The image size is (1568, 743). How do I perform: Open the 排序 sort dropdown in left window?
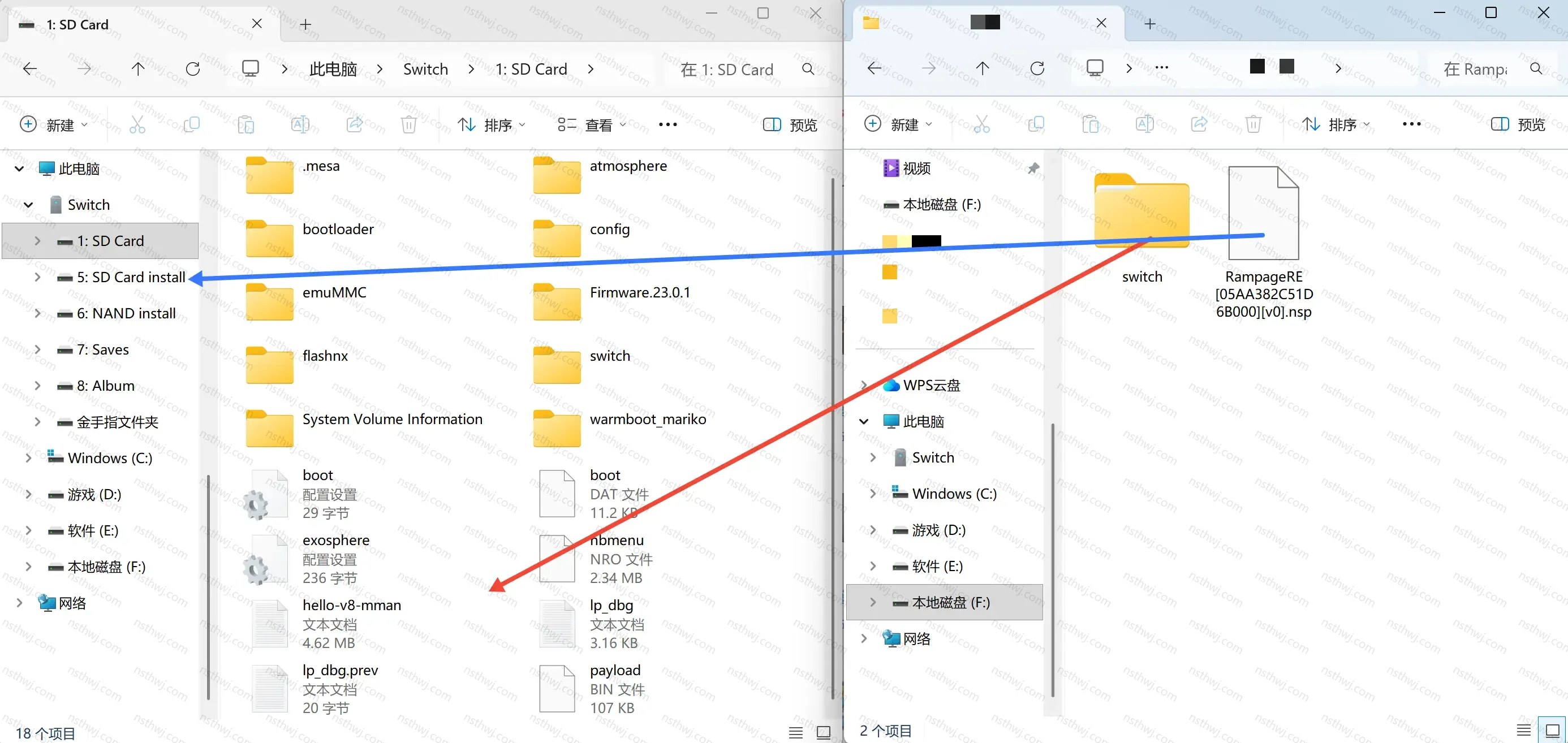tap(490, 125)
